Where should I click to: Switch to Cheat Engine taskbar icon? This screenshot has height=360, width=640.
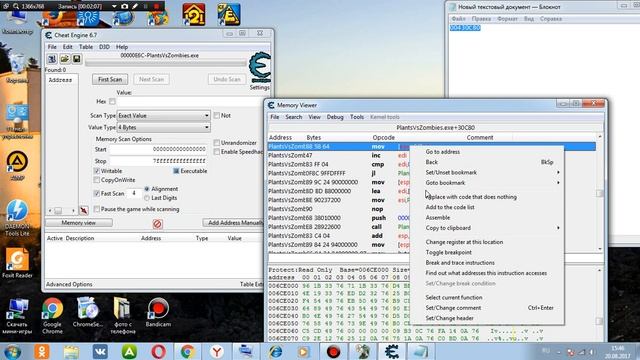coord(391,351)
